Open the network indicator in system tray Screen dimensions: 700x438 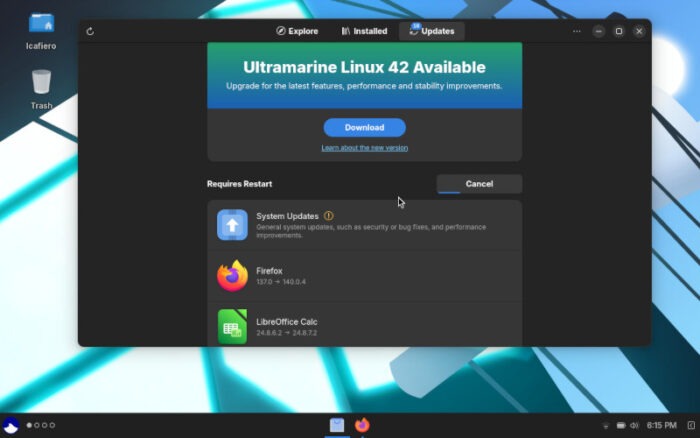click(x=605, y=426)
